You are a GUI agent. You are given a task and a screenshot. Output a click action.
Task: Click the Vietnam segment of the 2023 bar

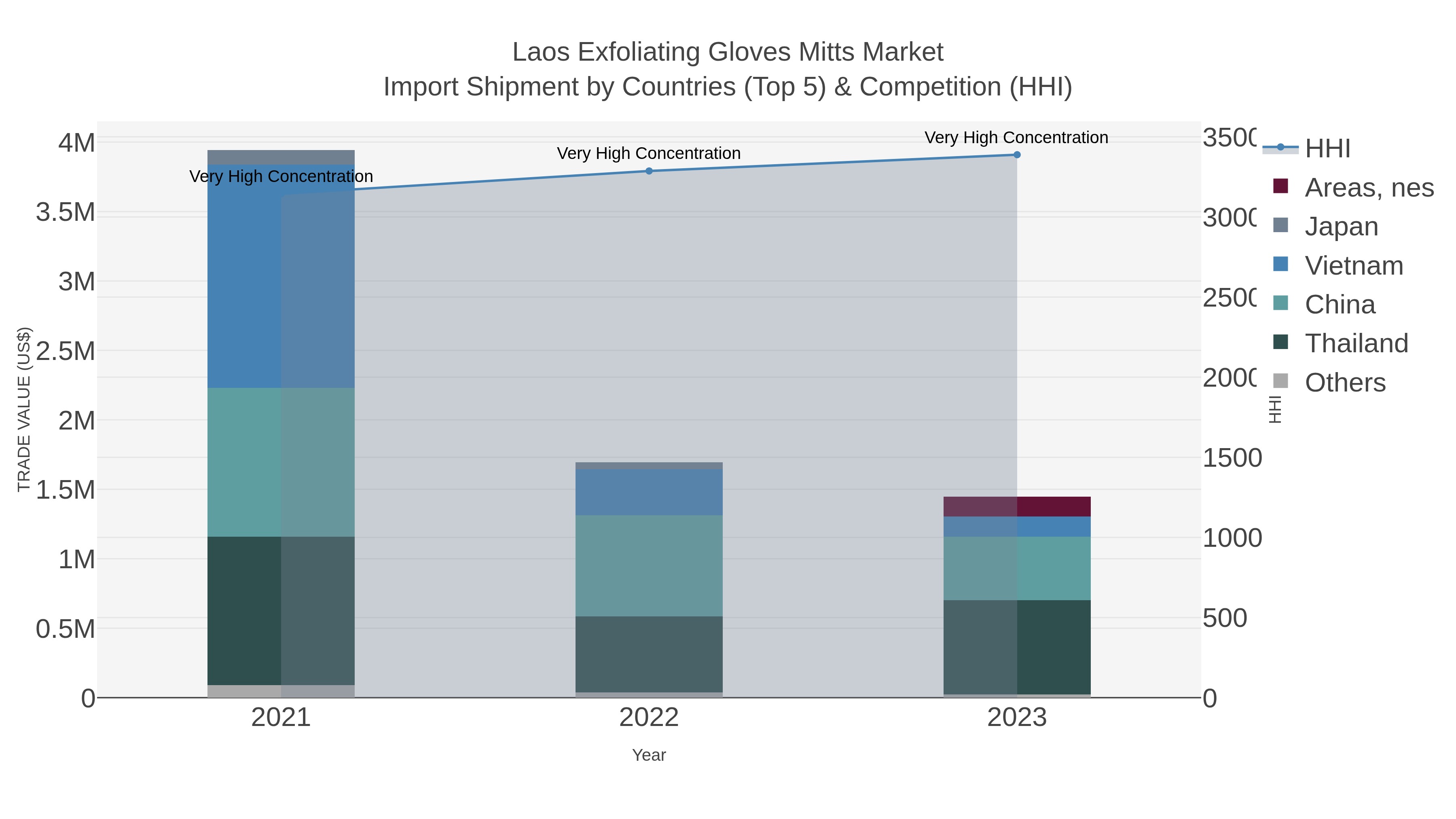[x=1017, y=527]
